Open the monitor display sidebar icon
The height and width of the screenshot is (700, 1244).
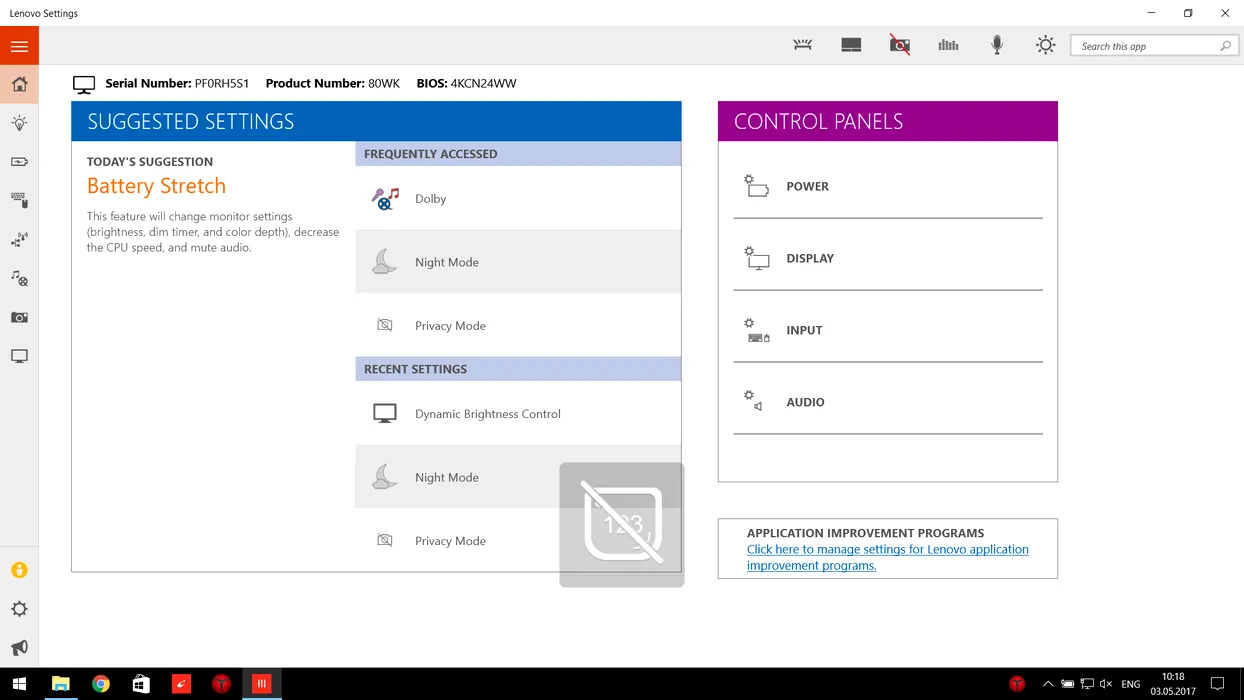19,356
